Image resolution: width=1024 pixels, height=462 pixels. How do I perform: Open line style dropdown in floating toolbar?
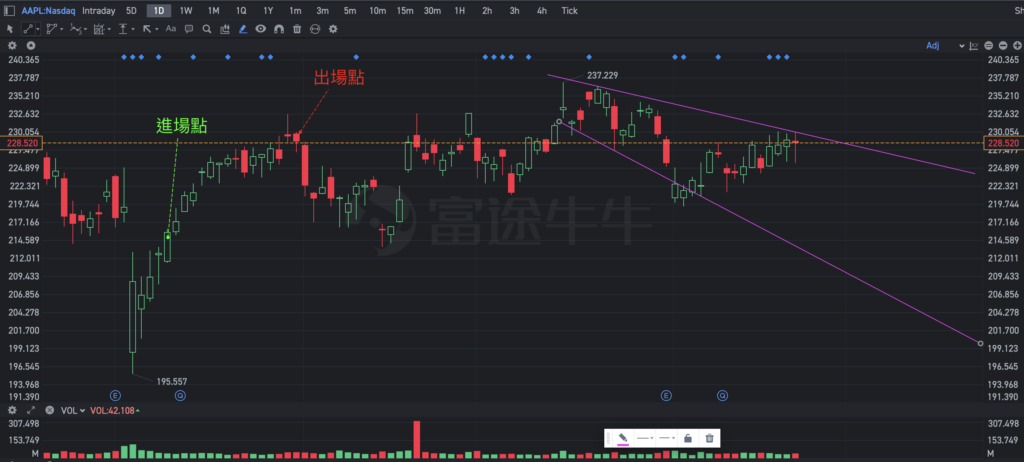click(645, 438)
